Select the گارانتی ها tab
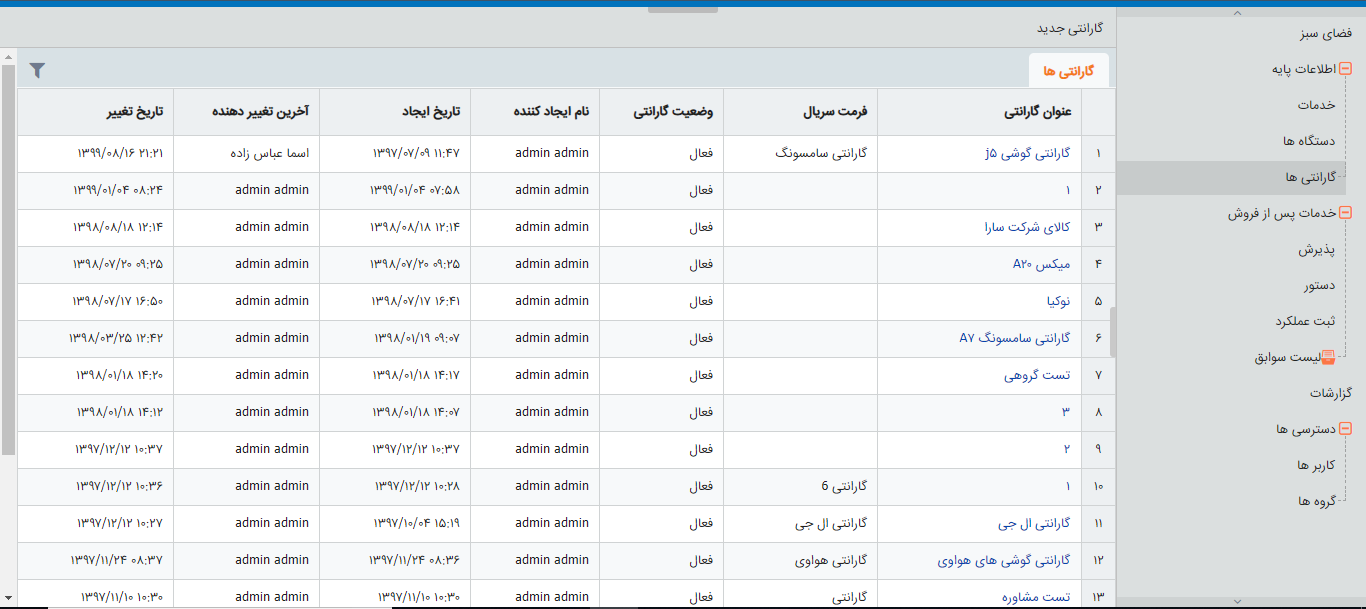The width and height of the screenshot is (1366, 609). 1069,71
